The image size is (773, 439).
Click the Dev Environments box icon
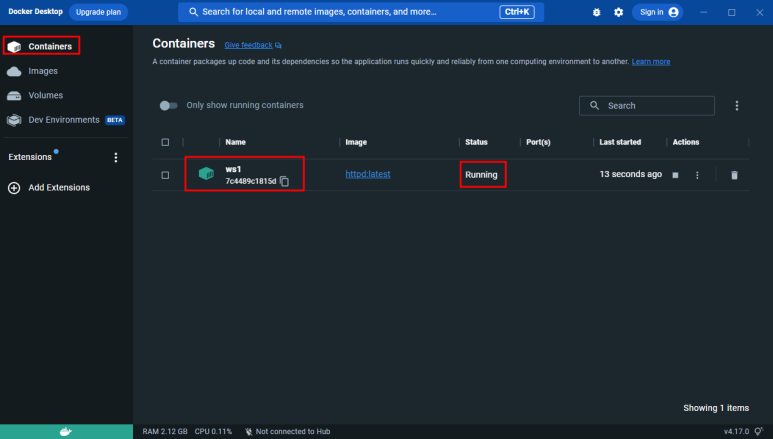[x=14, y=120]
